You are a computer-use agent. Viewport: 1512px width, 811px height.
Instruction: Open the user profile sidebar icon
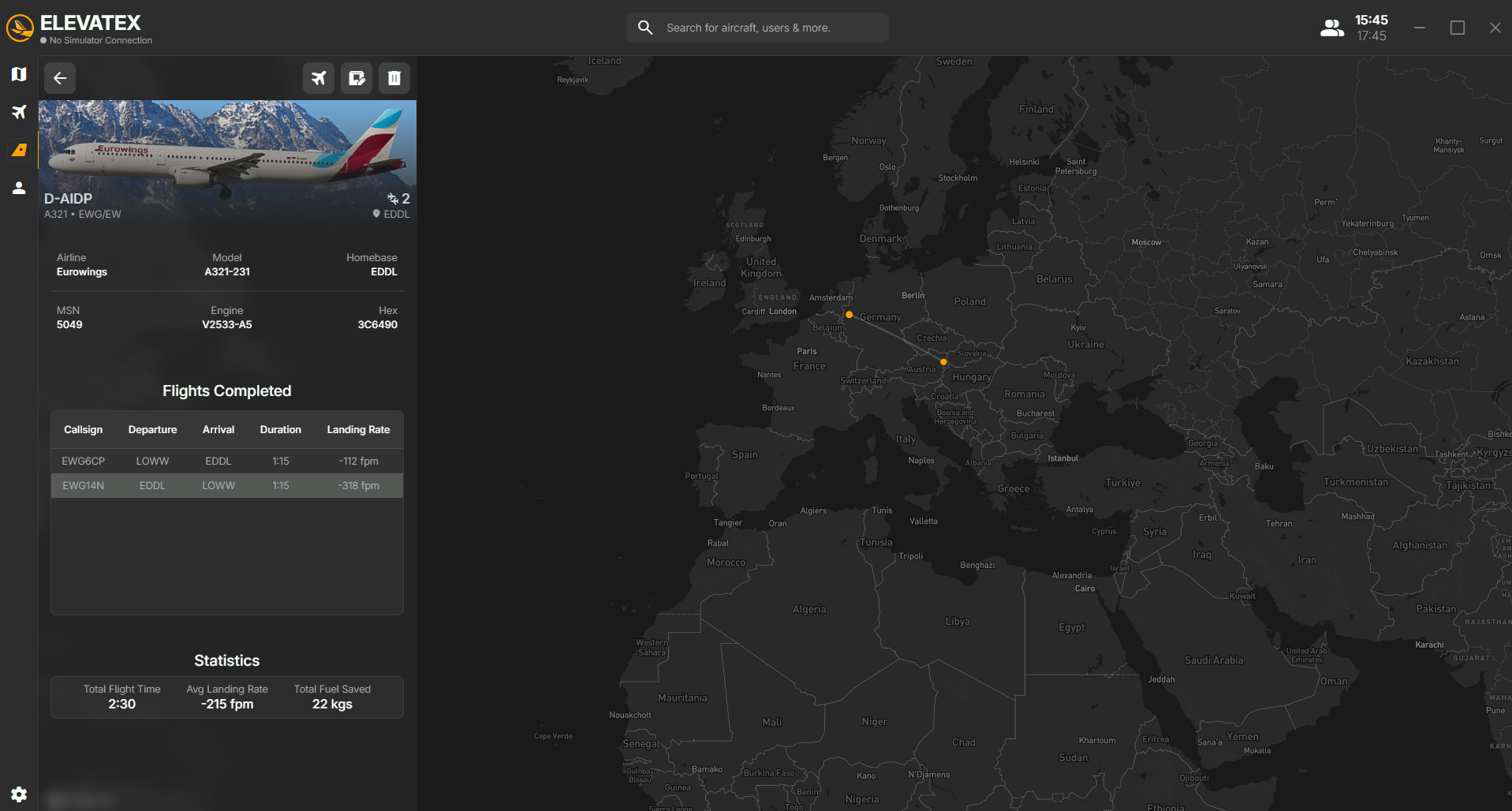[19, 188]
